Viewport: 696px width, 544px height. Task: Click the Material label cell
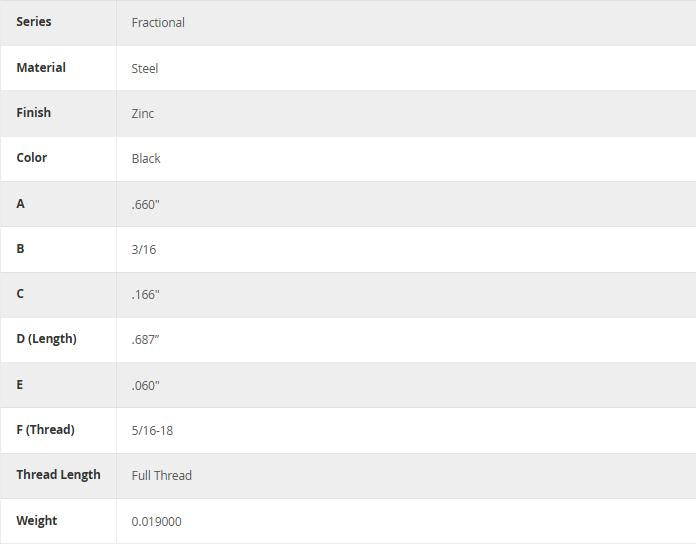41,68
